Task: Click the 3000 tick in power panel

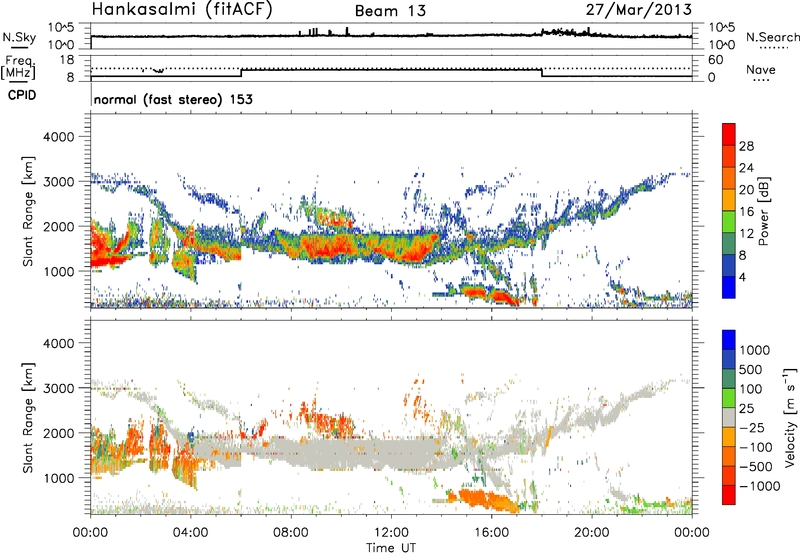Action: pos(58,182)
